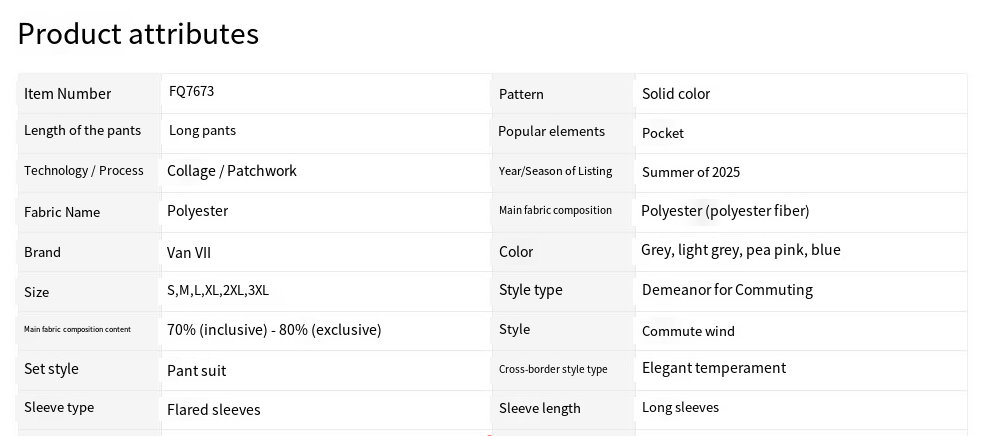Click the color value listing grey and pink
The width and height of the screenshot is (987, 436).
tap(740, 250)
